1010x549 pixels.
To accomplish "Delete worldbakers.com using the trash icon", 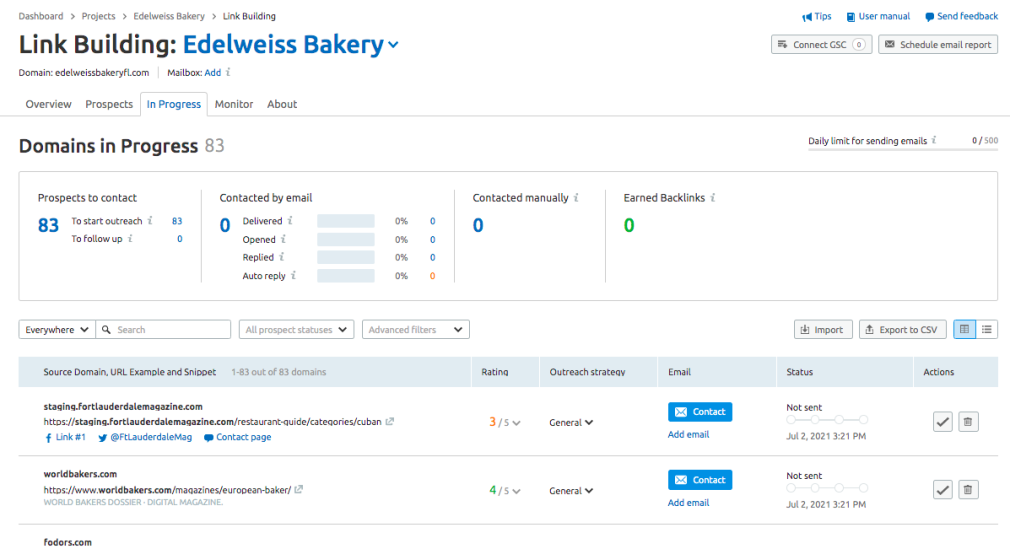I will click(x=967, y=490).
